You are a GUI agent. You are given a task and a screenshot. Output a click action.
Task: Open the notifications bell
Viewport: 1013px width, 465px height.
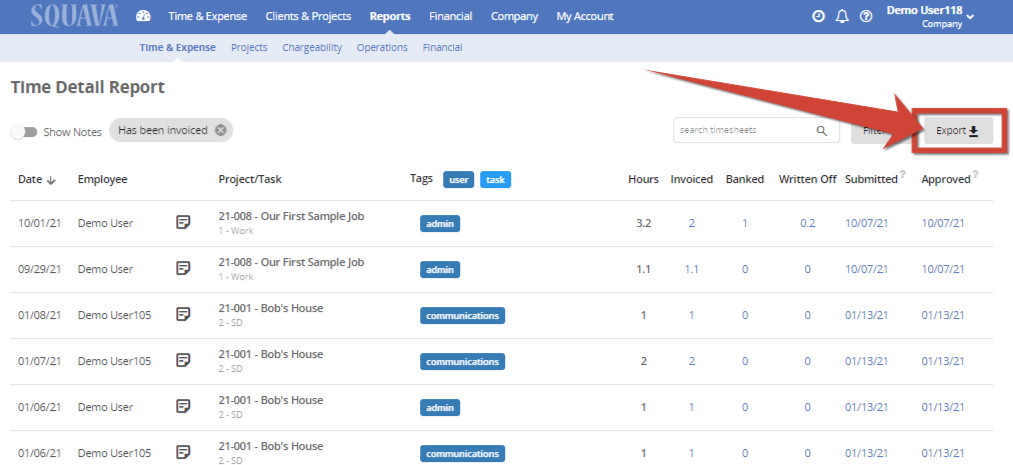coord(842,17)
